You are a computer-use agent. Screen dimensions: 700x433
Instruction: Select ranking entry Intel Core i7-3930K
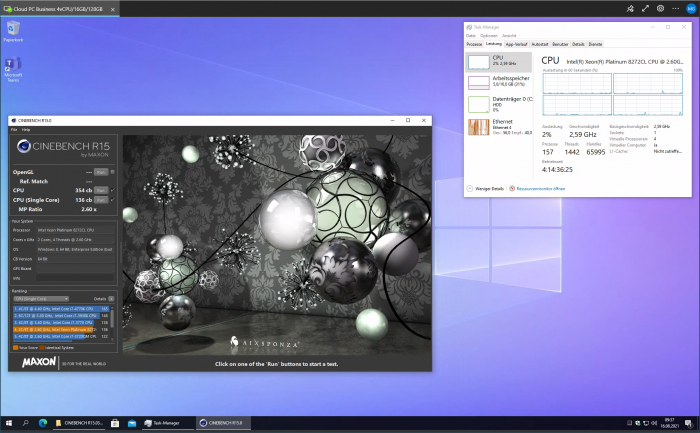coord(61,316)
